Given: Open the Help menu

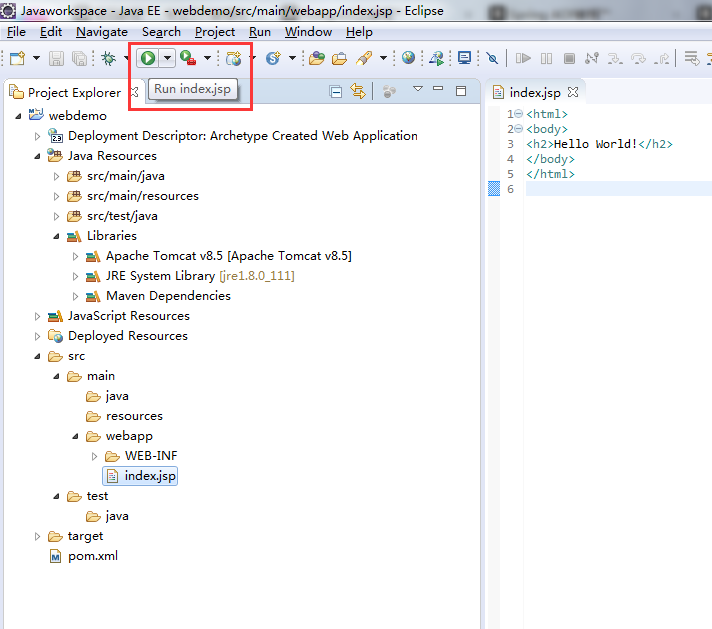Looking at the screenshot, I should [x=359, y=32].
